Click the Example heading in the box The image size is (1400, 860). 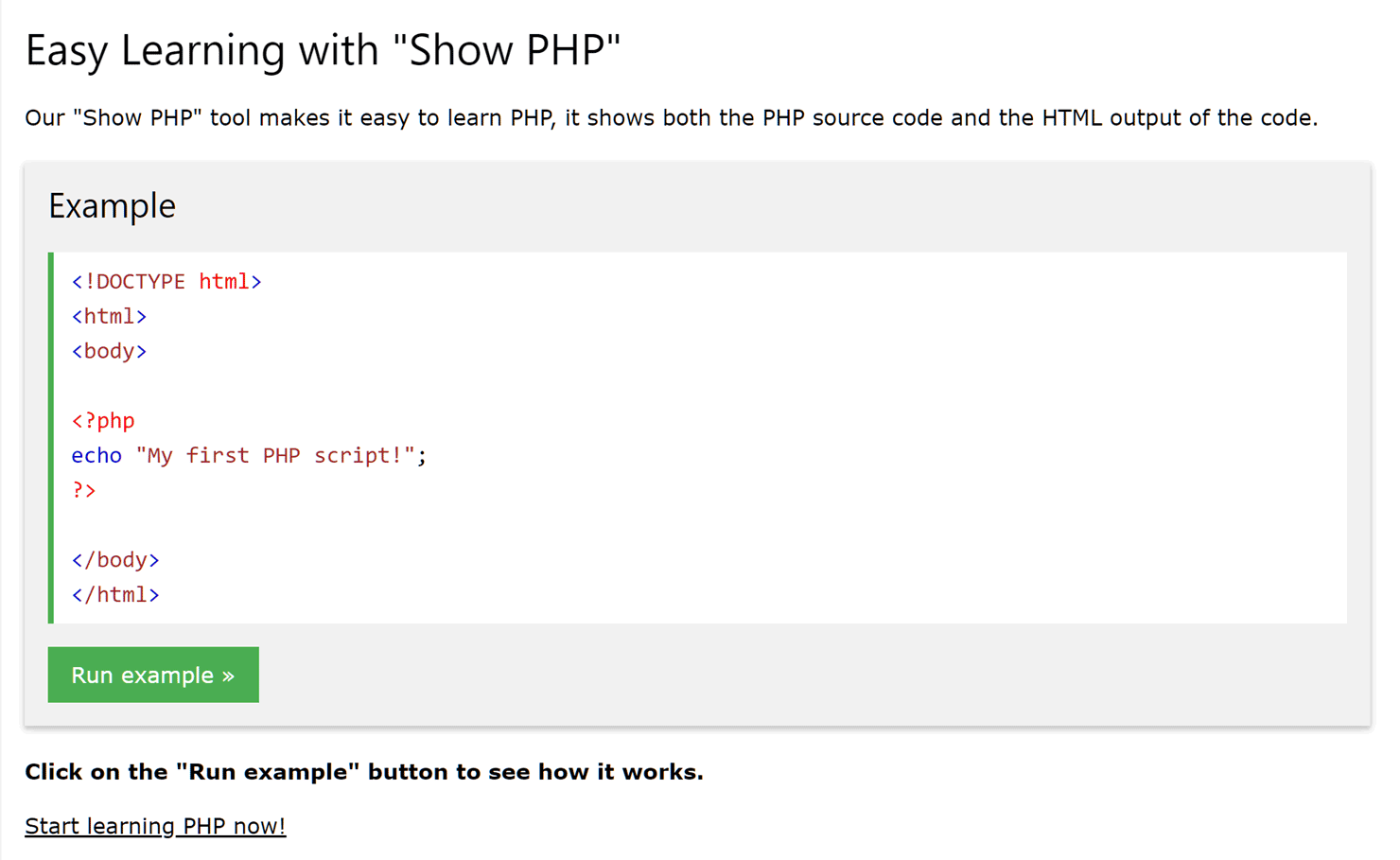(112, 205)
